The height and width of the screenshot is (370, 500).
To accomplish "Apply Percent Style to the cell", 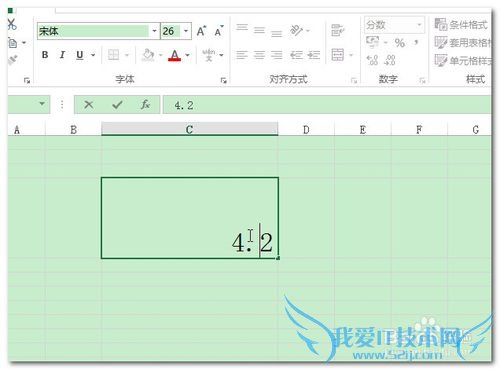I will 400,43.
